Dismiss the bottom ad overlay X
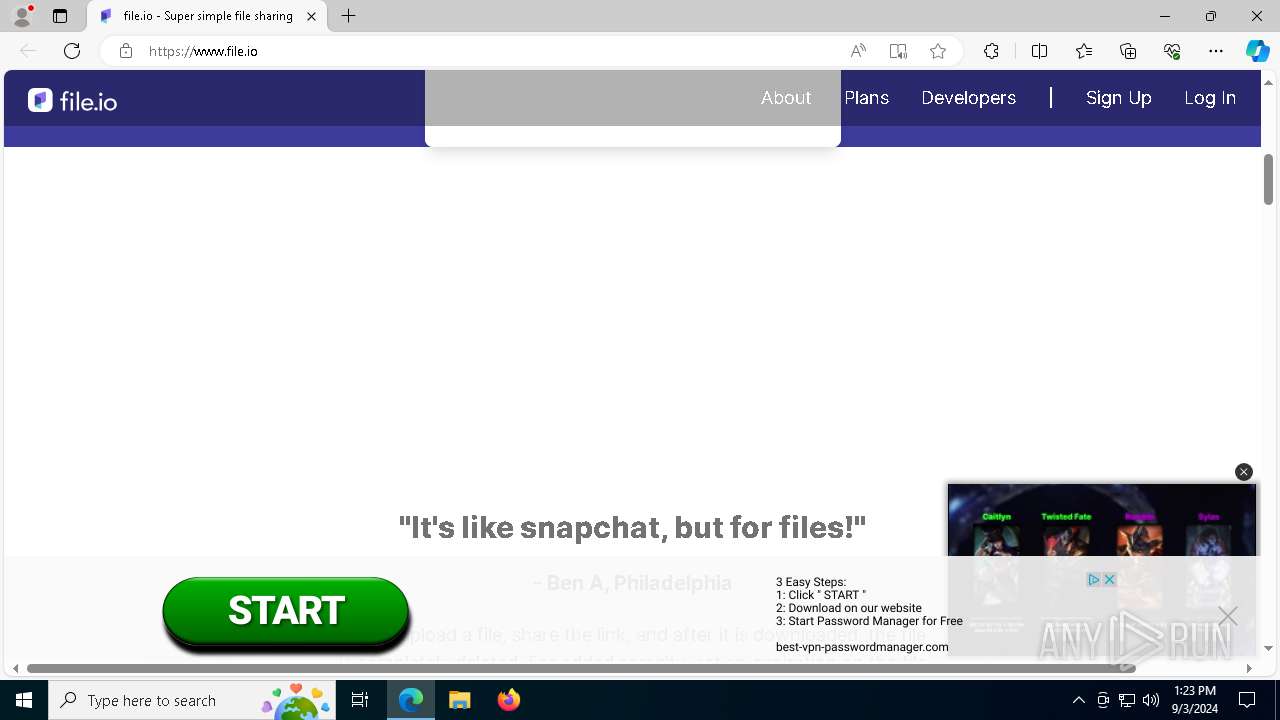 tap(1228, 616)
